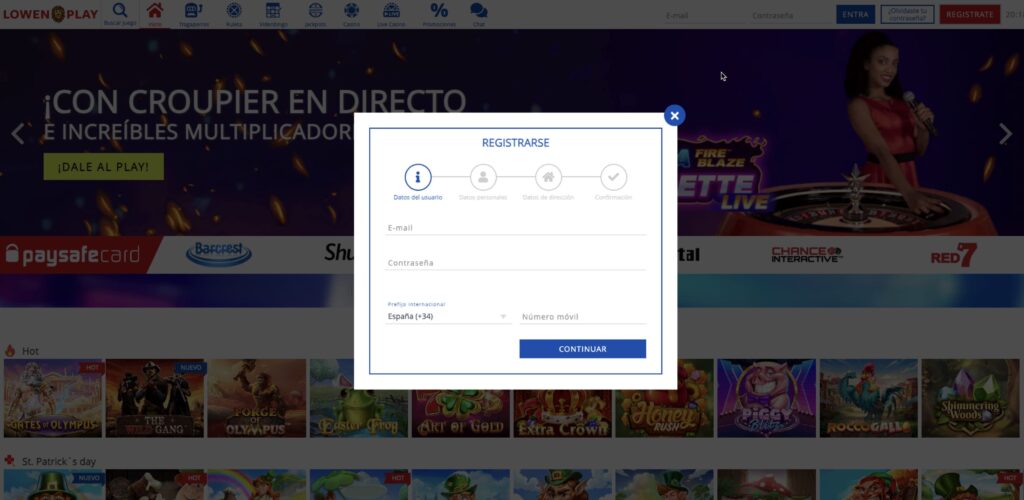
Task: Open the Forge of Olympus game thumbnail
Action: [257, 398]
